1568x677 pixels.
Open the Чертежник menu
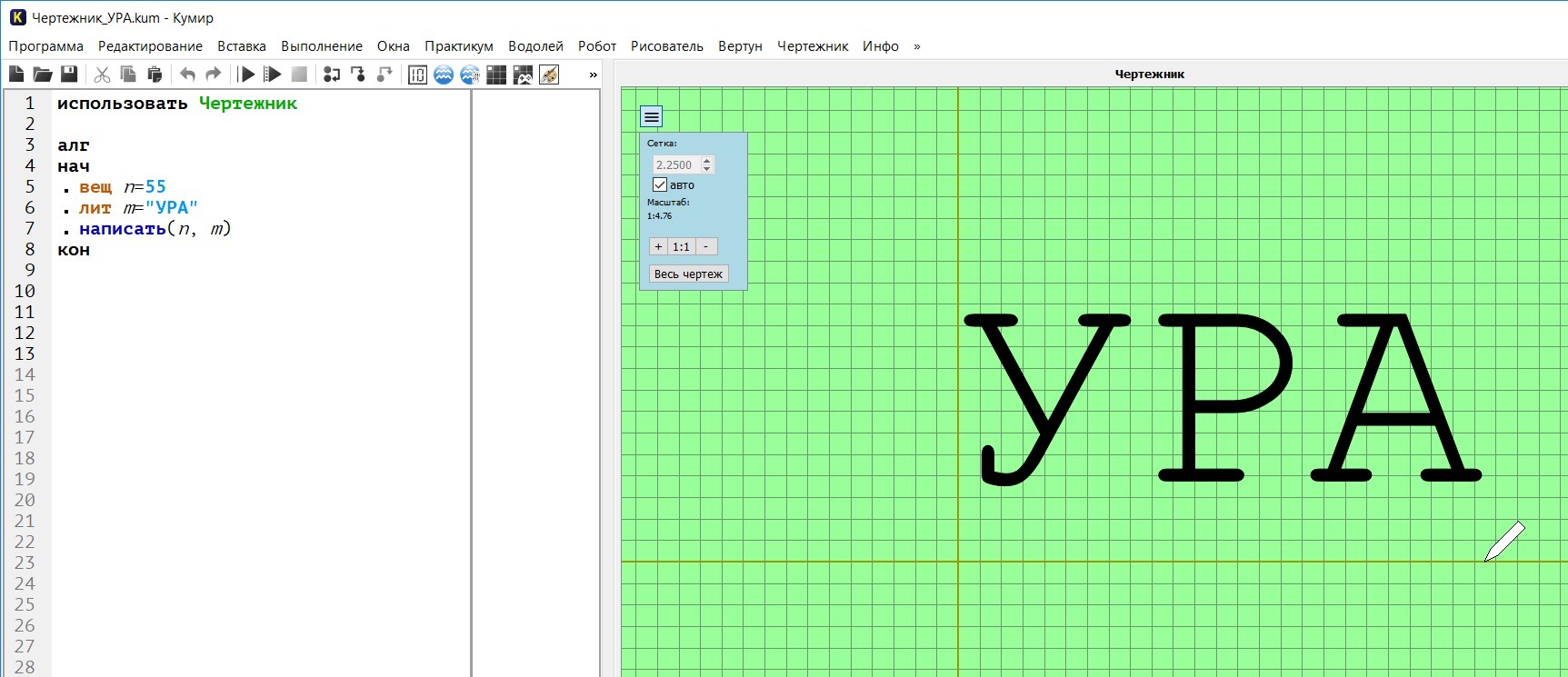(813, 46)
